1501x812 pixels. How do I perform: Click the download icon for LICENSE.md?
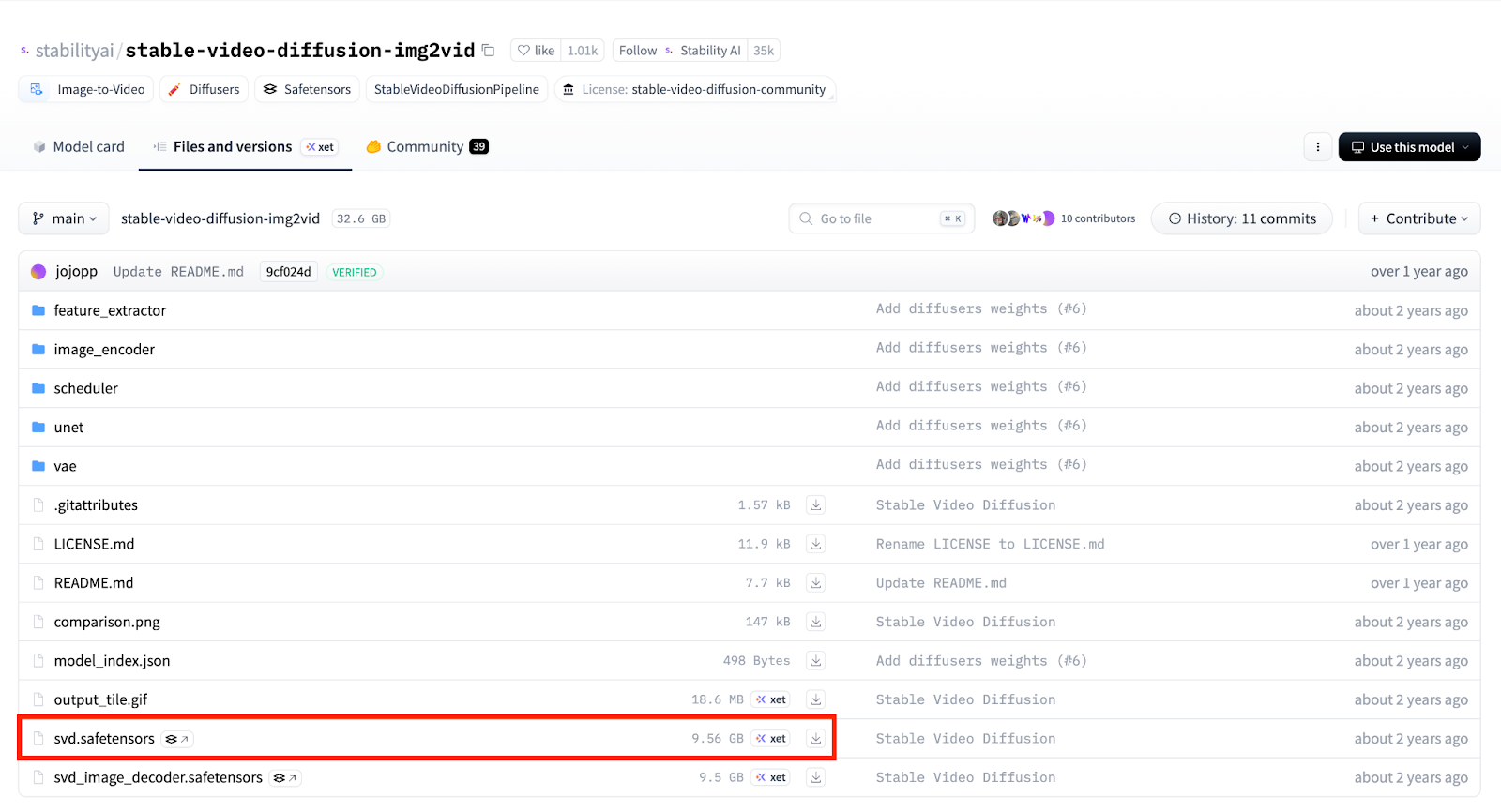click(x=816, y=544)
